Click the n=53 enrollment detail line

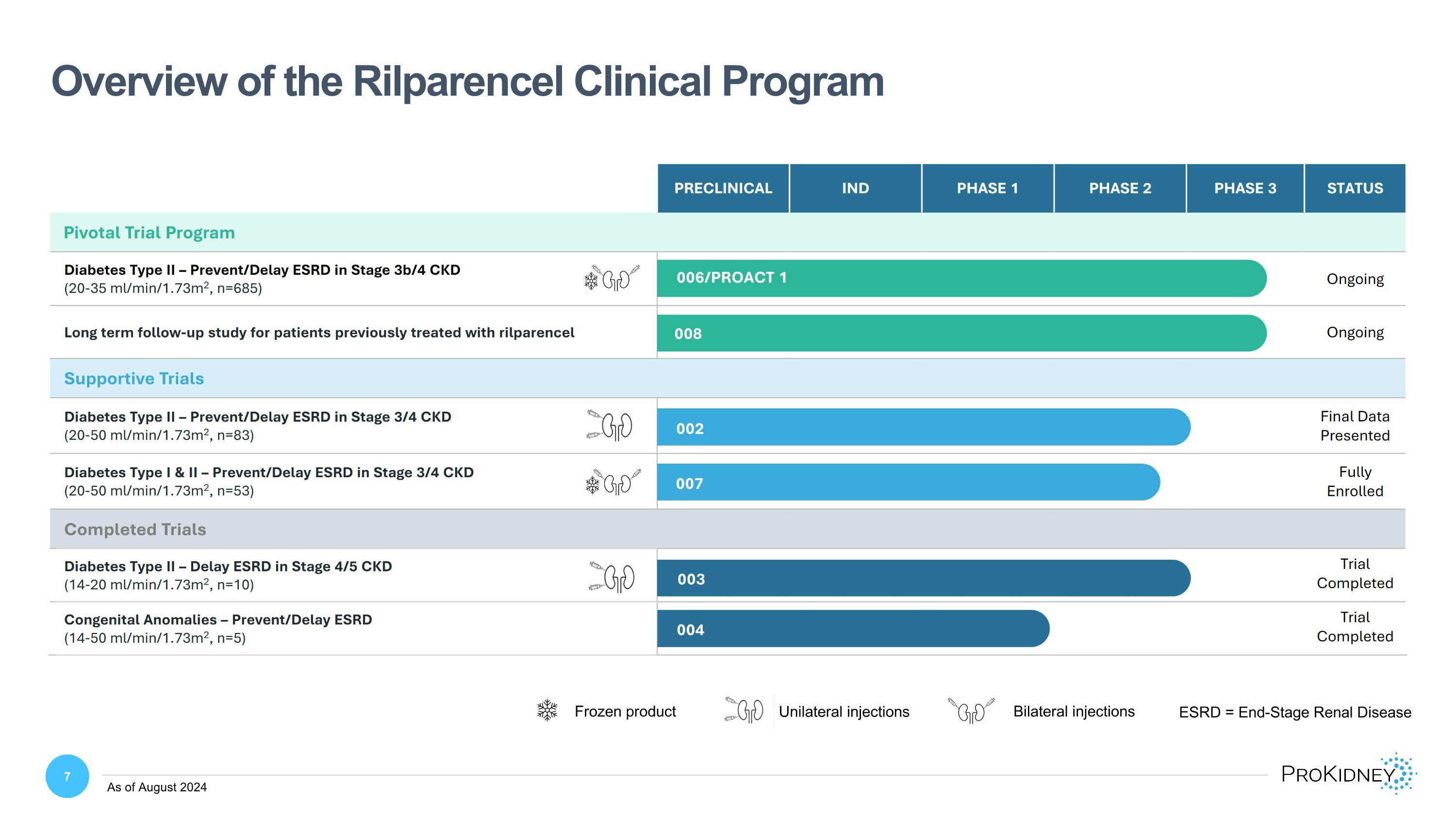[x=159, y=491]
